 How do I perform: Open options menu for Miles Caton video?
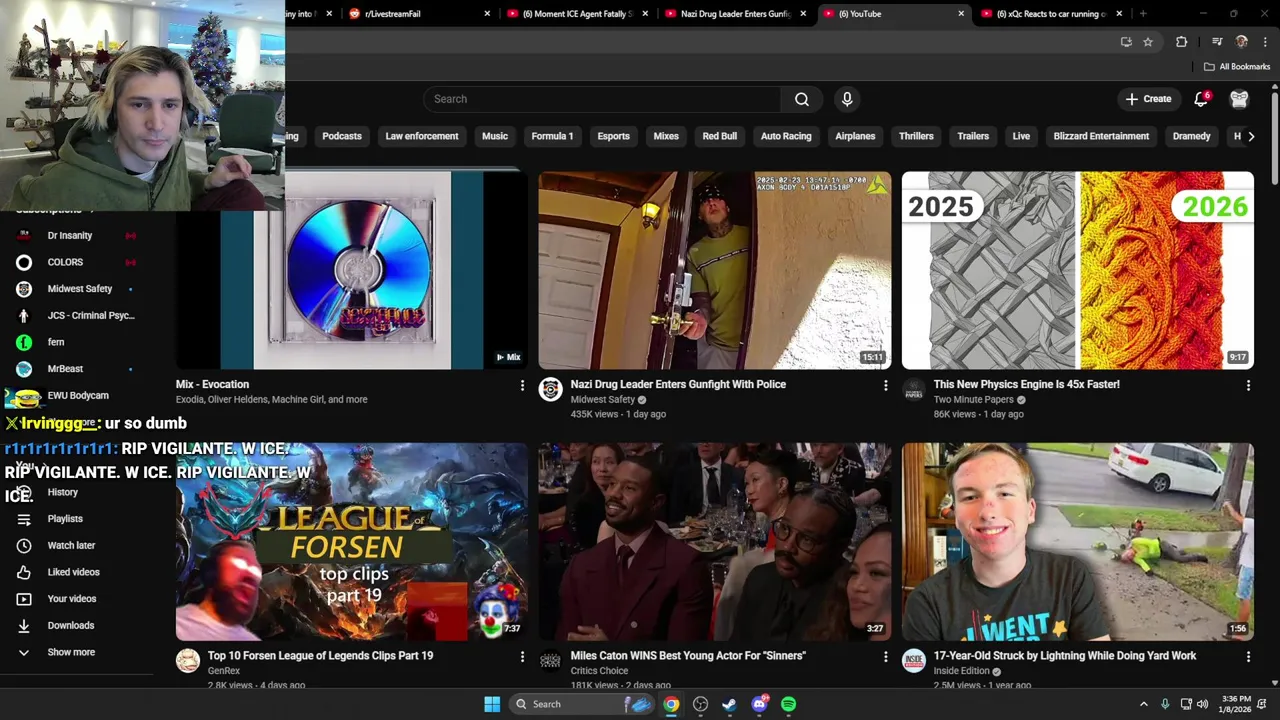pyautogui.click(x=885, y=657)
